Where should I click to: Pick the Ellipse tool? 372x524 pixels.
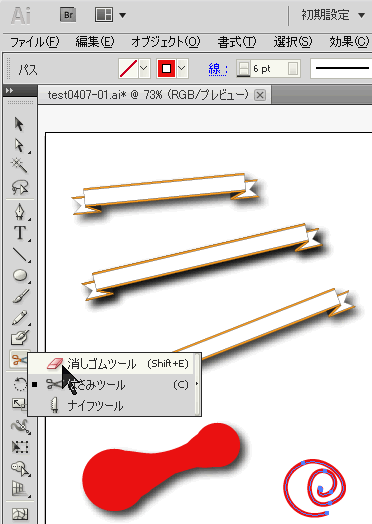(20, 275)
